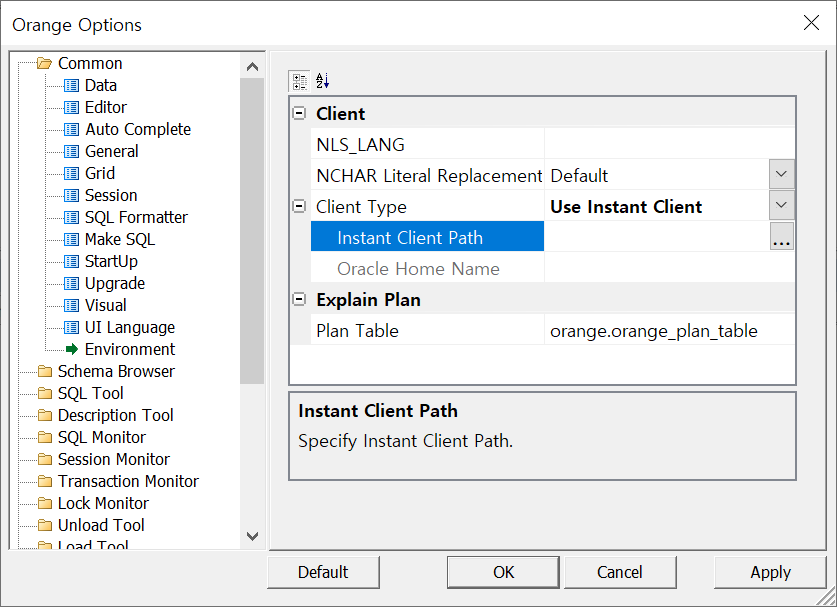The height and width of the screenshot is (607, 837).
Task: Click the Editor page icon
Action: click(x=72, y=107)
